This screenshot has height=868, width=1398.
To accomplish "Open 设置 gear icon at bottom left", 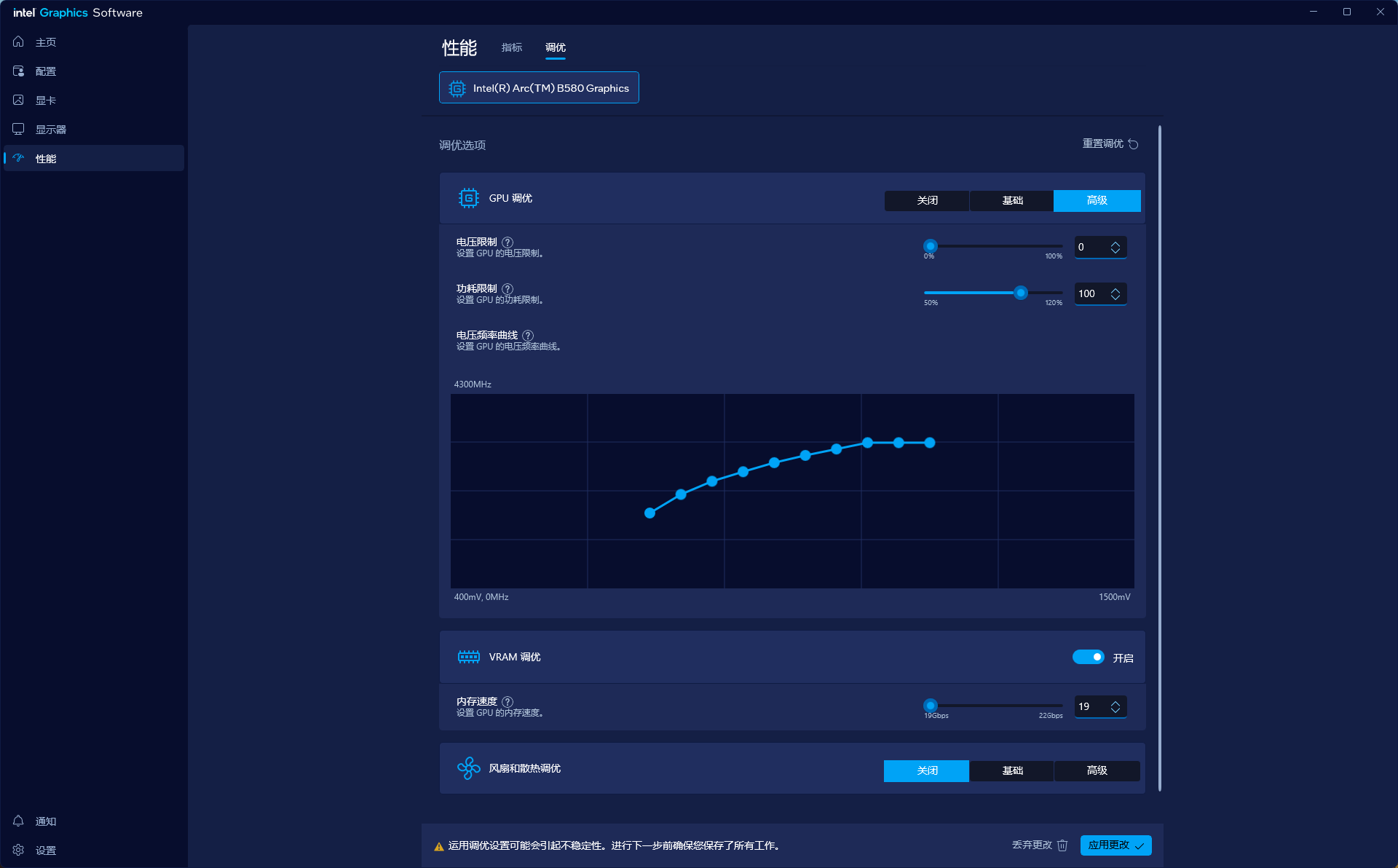I will pos(19,850).
